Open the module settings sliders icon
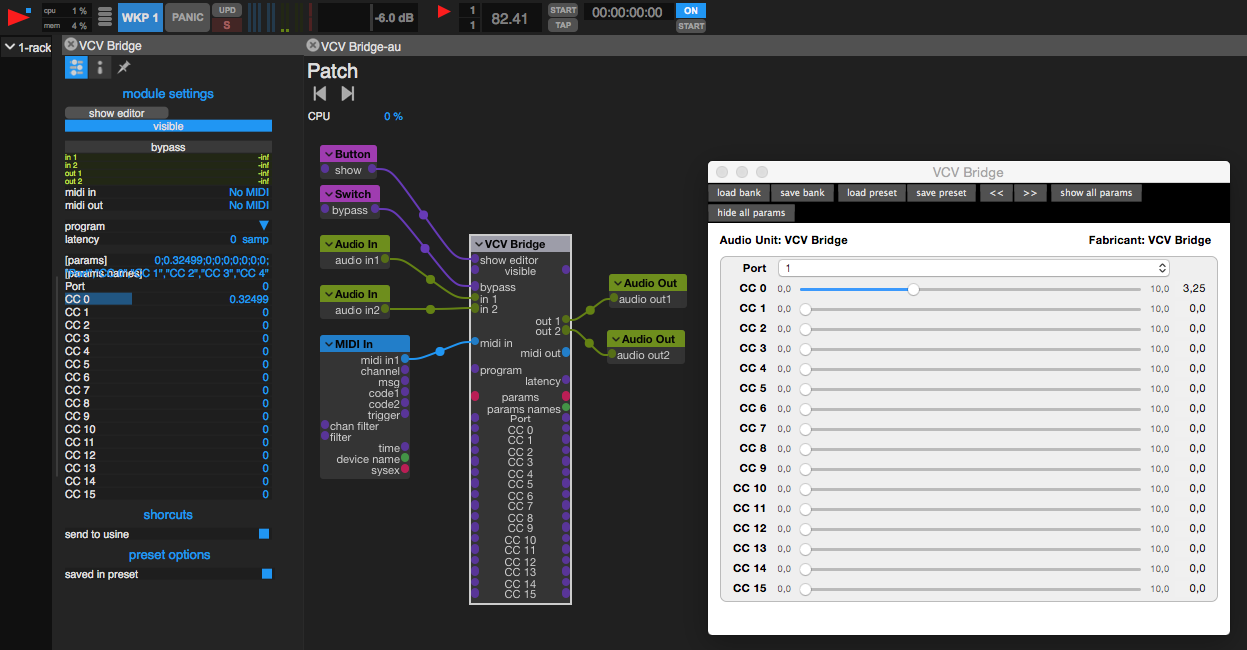Image resolution: width=1247 pixels, height=650 pixels. point(76,67)
